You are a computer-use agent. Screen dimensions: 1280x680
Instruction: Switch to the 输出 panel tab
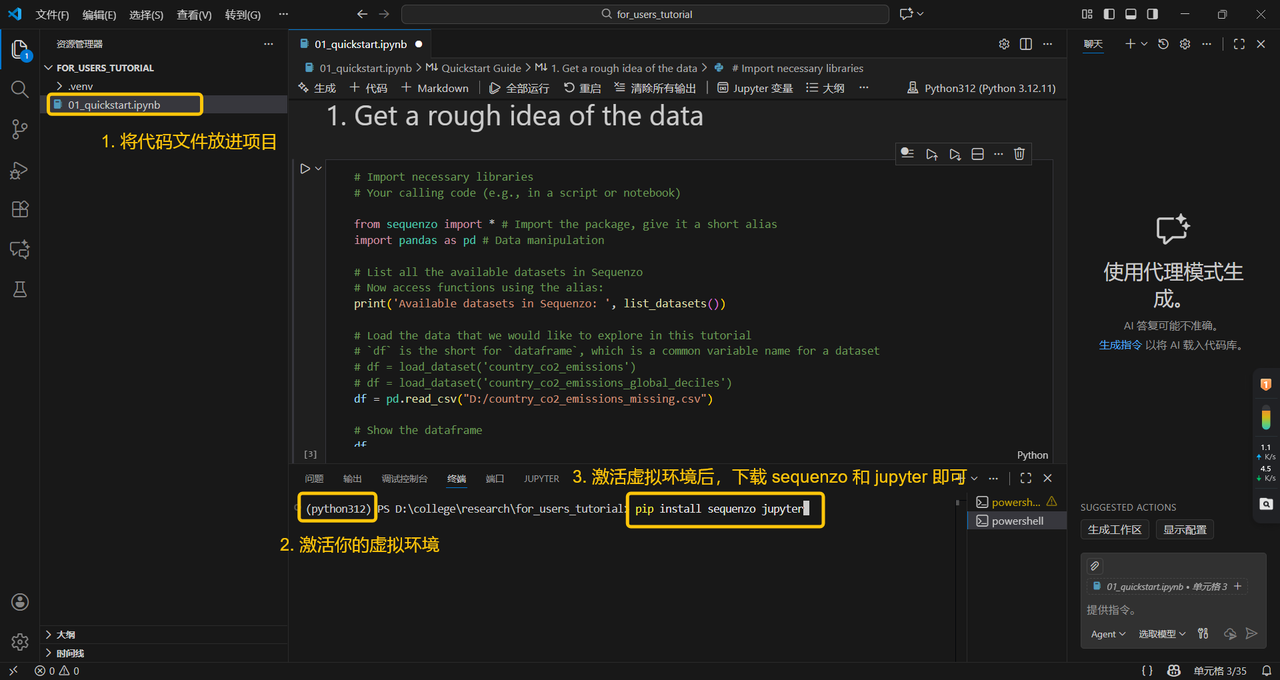click(352, 479)
